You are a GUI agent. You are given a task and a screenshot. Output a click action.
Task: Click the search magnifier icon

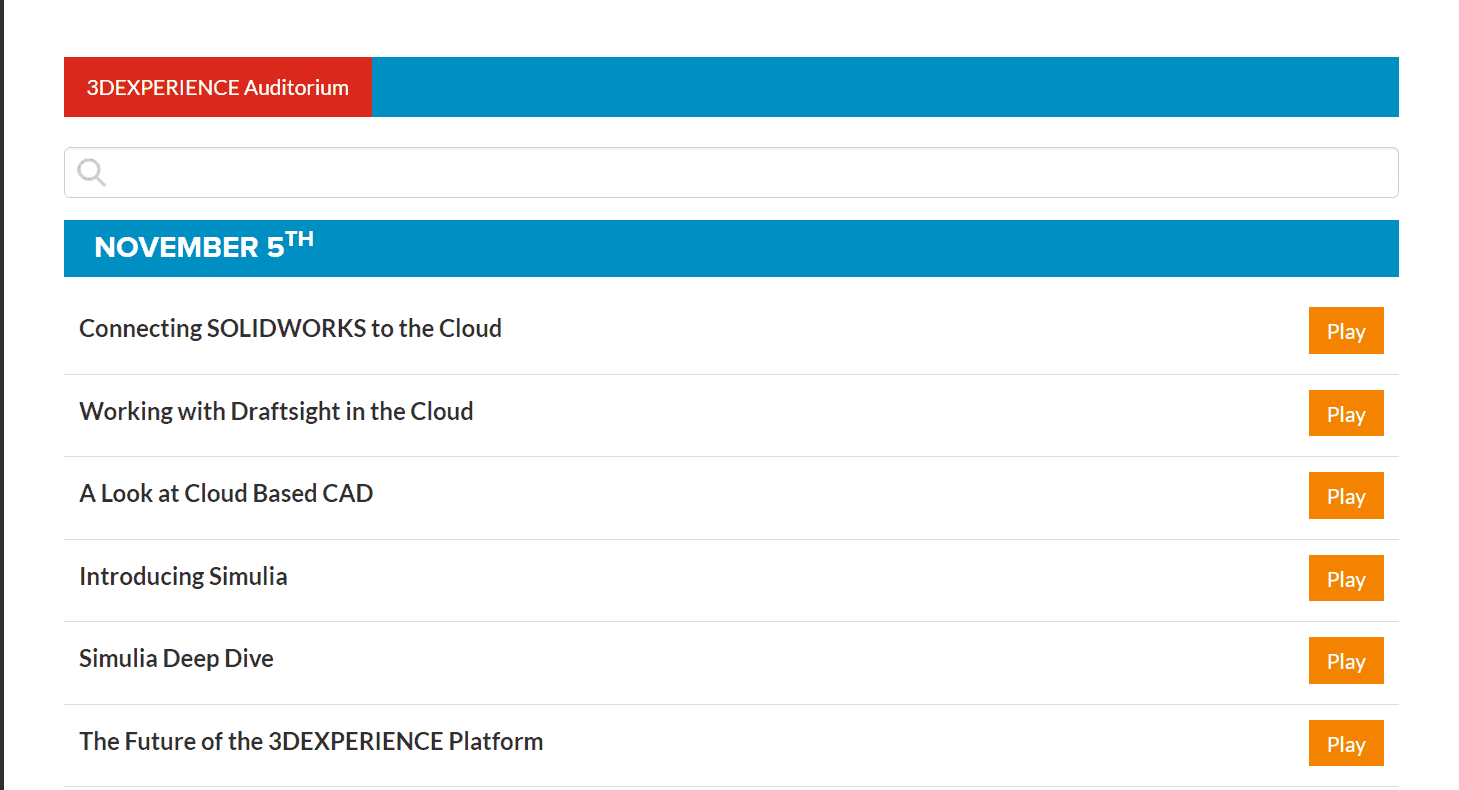(x=92, y=173)
